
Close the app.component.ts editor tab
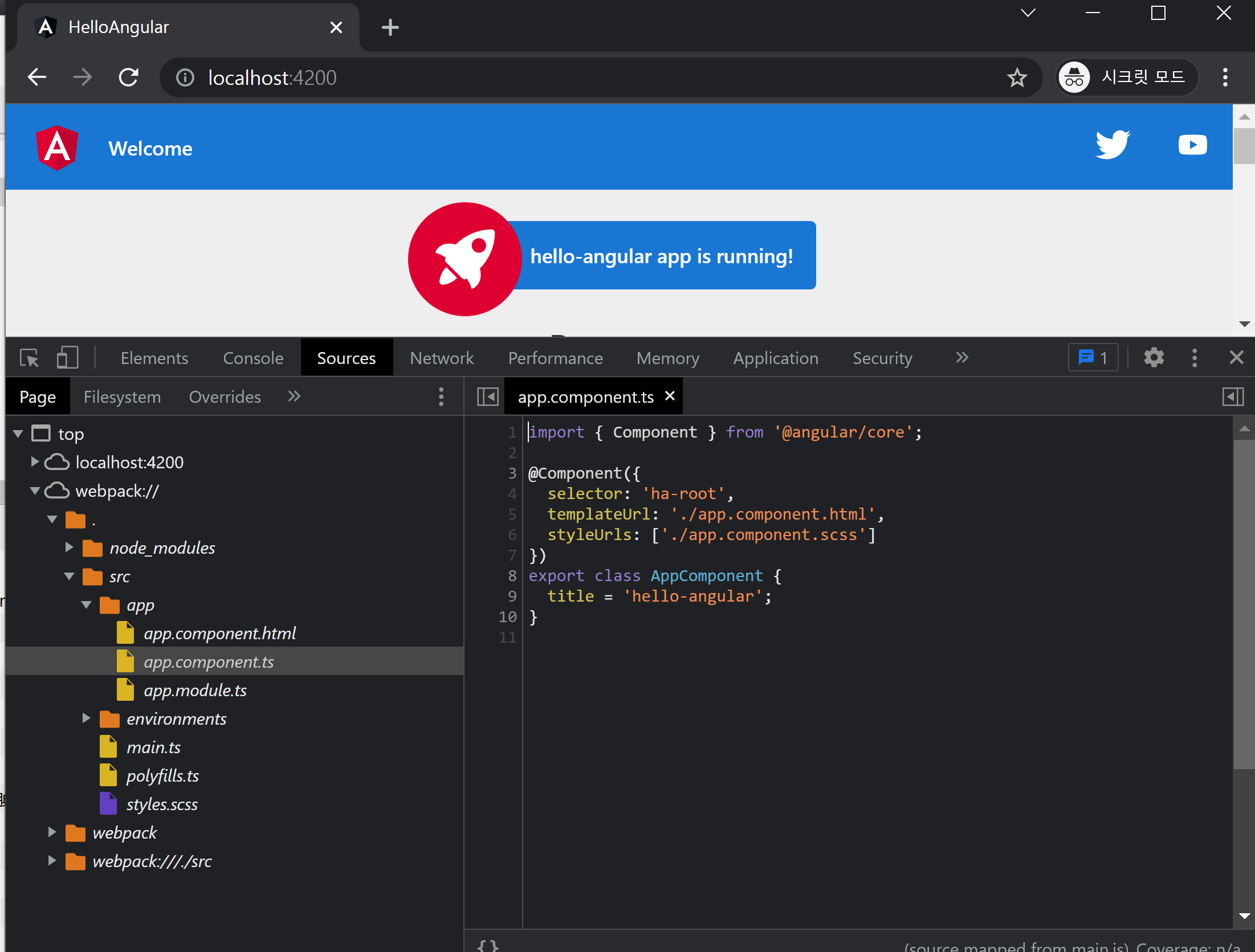coord(670,395)
